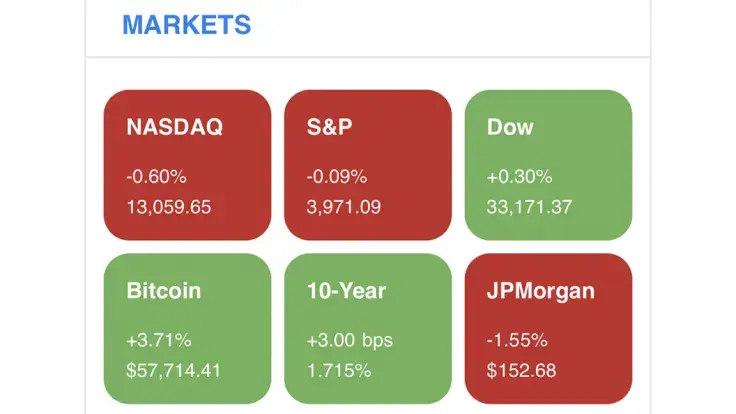Click the Bitcoin price $57,714.41
This screenshot has height=414, width=736.
(173, 371)
